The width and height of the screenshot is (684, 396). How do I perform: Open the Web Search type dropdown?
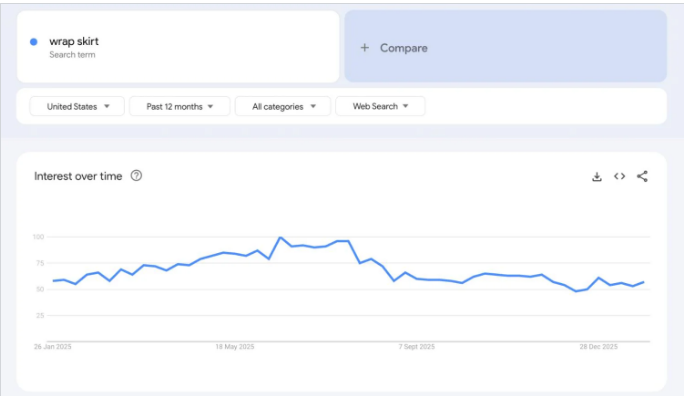(x=380, y=106)
